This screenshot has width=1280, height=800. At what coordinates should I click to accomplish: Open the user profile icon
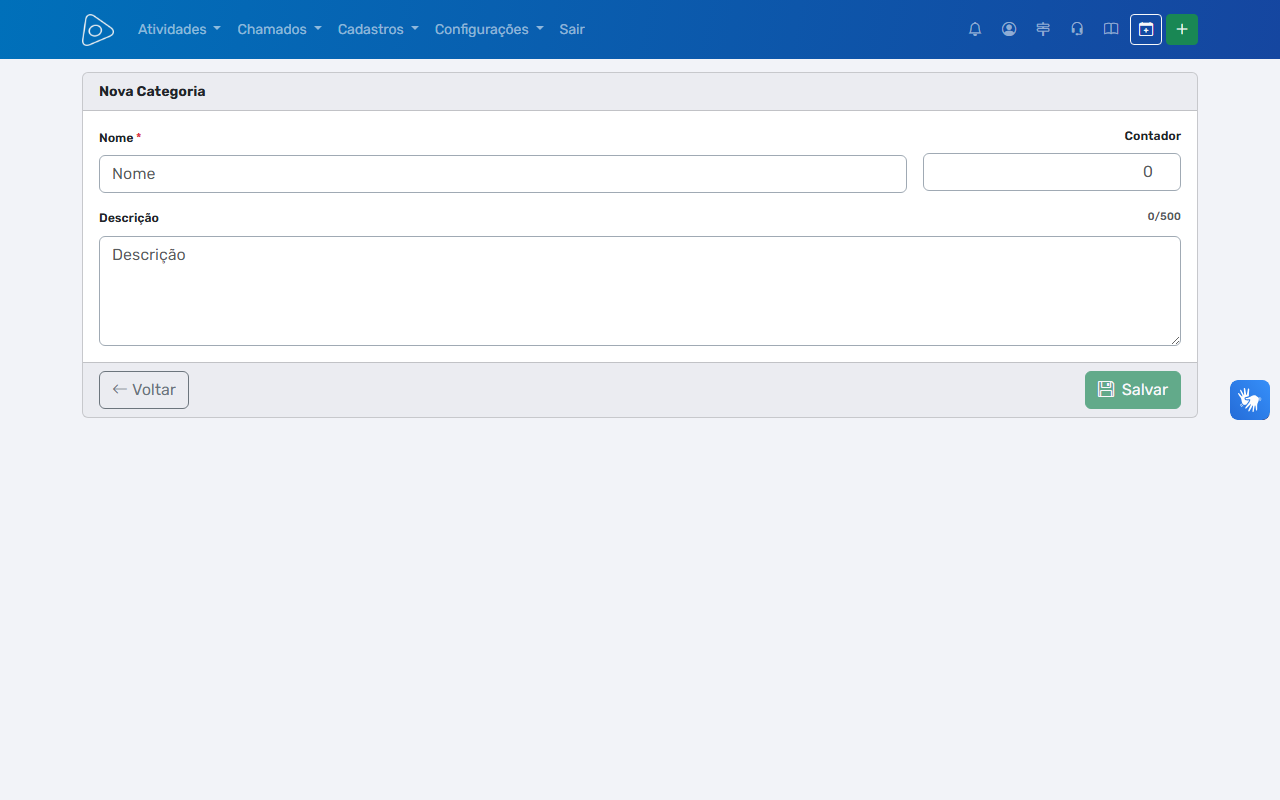[1009, 29]
